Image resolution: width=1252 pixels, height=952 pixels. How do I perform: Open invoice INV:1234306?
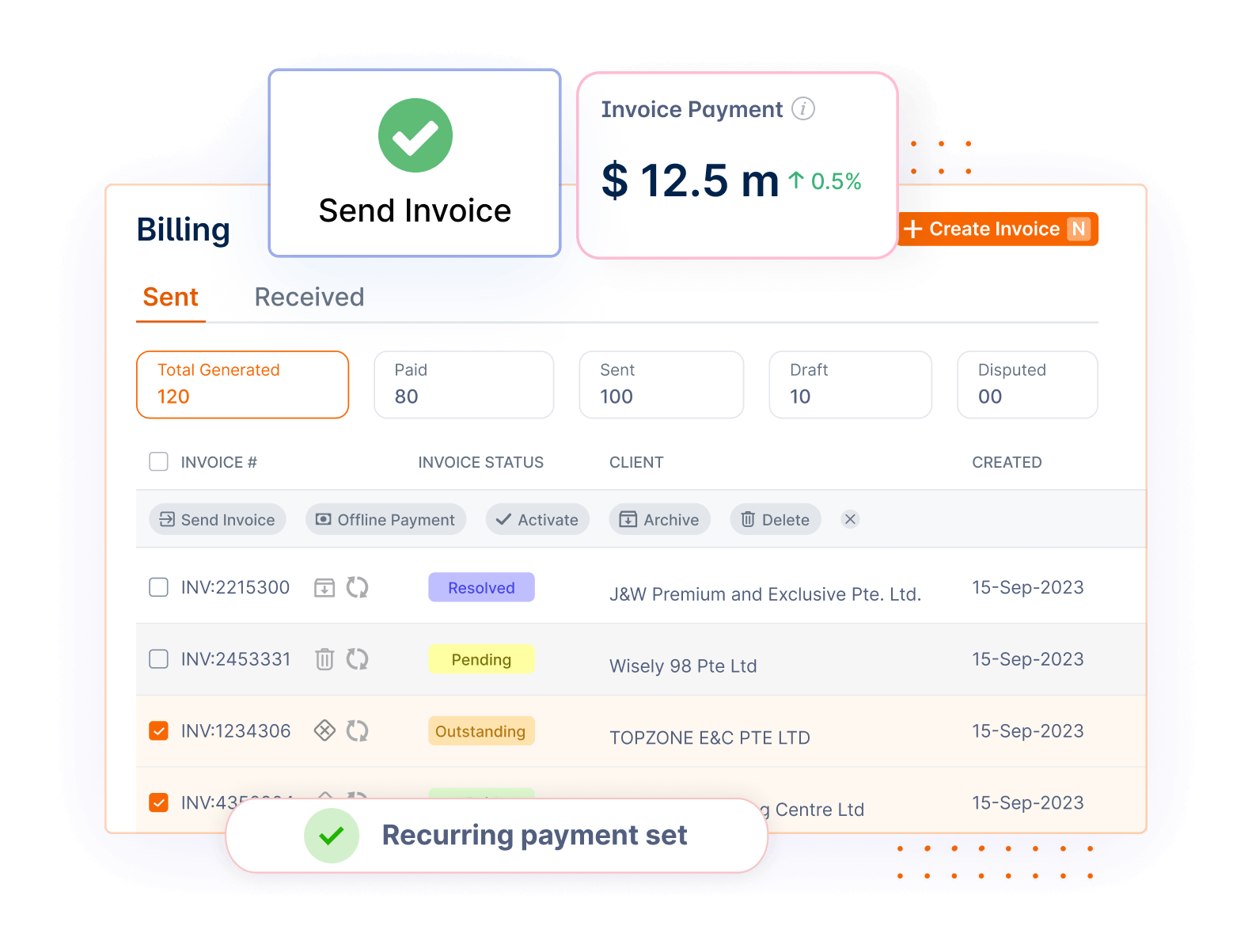(236, 730)
